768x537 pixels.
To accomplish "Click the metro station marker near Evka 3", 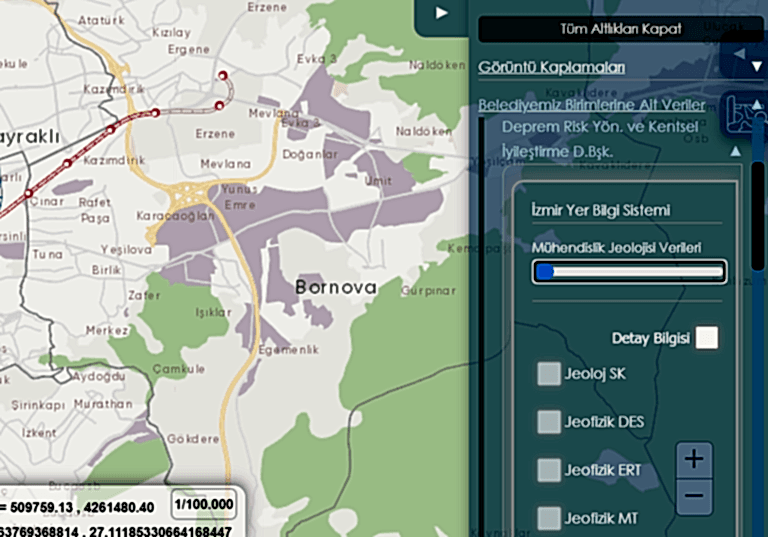I will pos(222,76).
